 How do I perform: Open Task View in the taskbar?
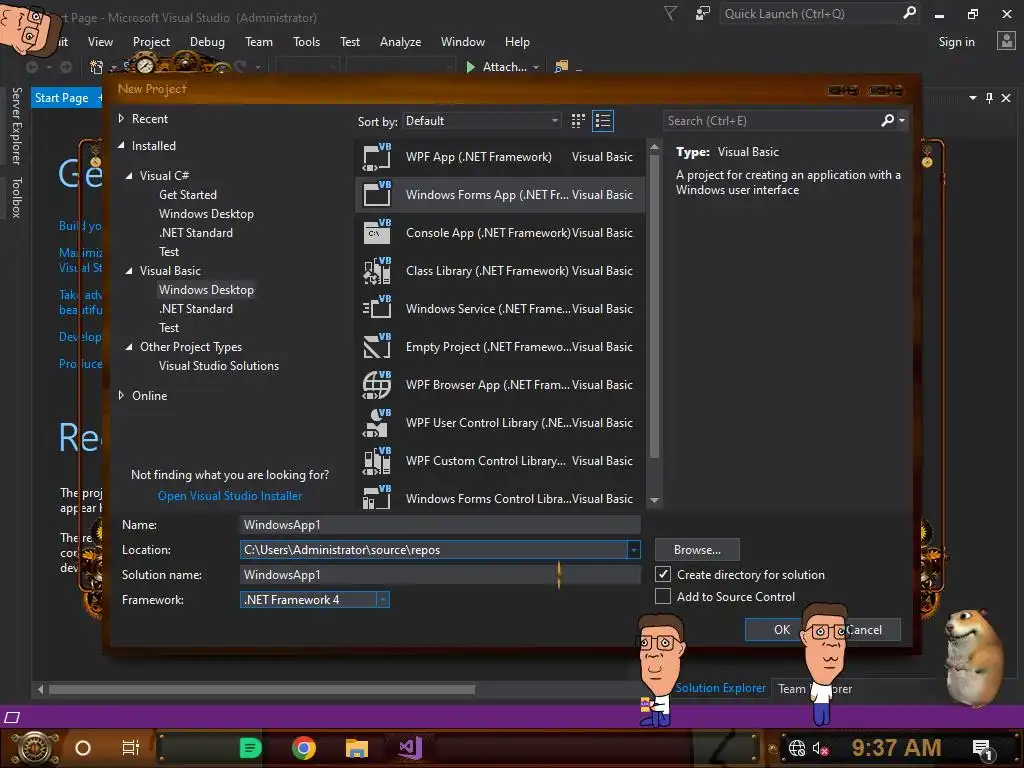pyautogui.click(x=131, y=748)
